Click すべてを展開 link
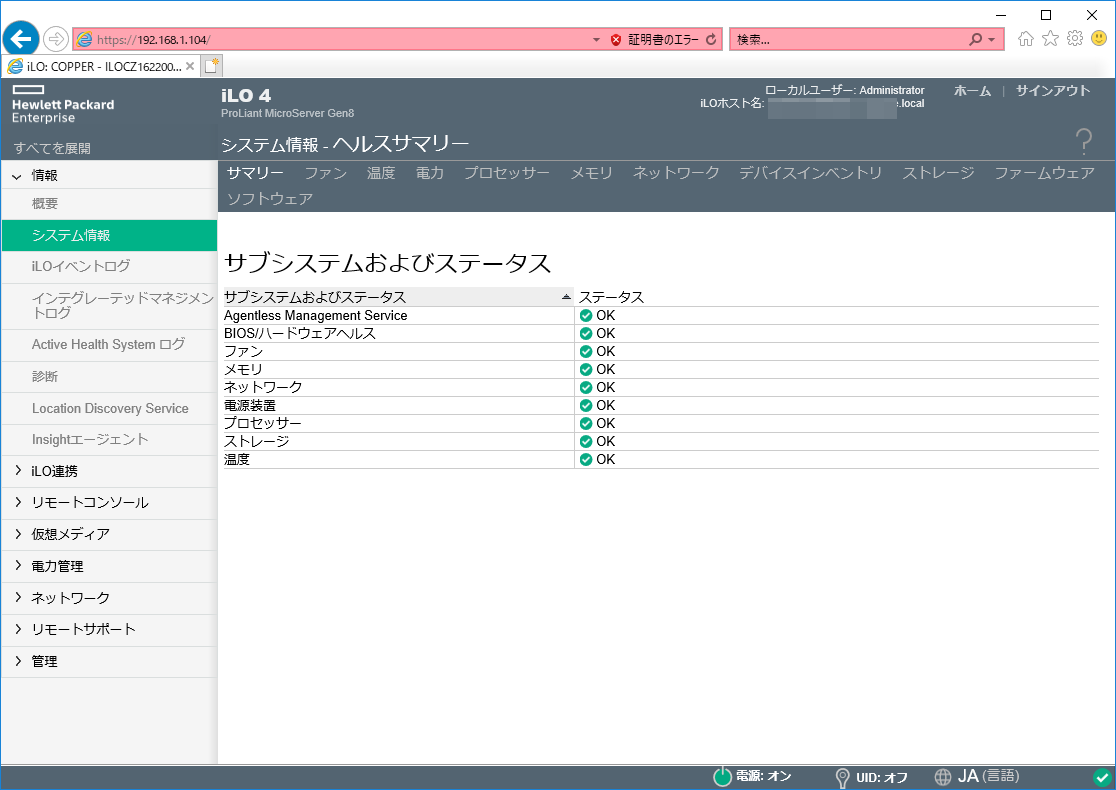 (52, 148)
